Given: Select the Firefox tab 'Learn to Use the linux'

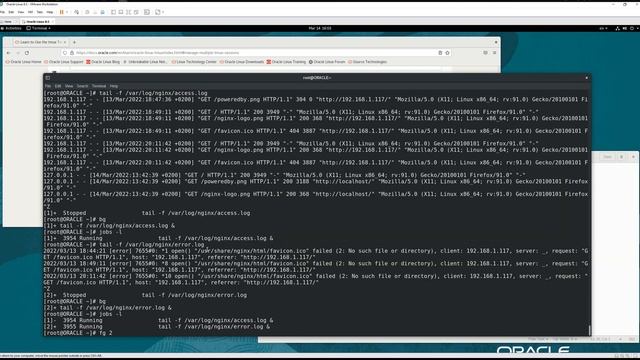Looking at the screenshot, I should [39, 42].
